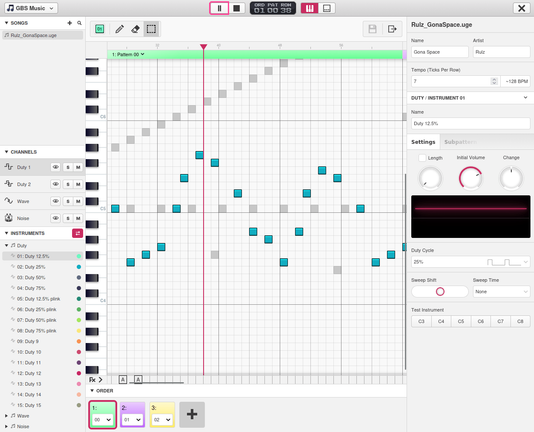This screenshot has height=432, width=534.
Task: Solo the Wave channel
Action: pyautogui.click(x=68, y=201)
